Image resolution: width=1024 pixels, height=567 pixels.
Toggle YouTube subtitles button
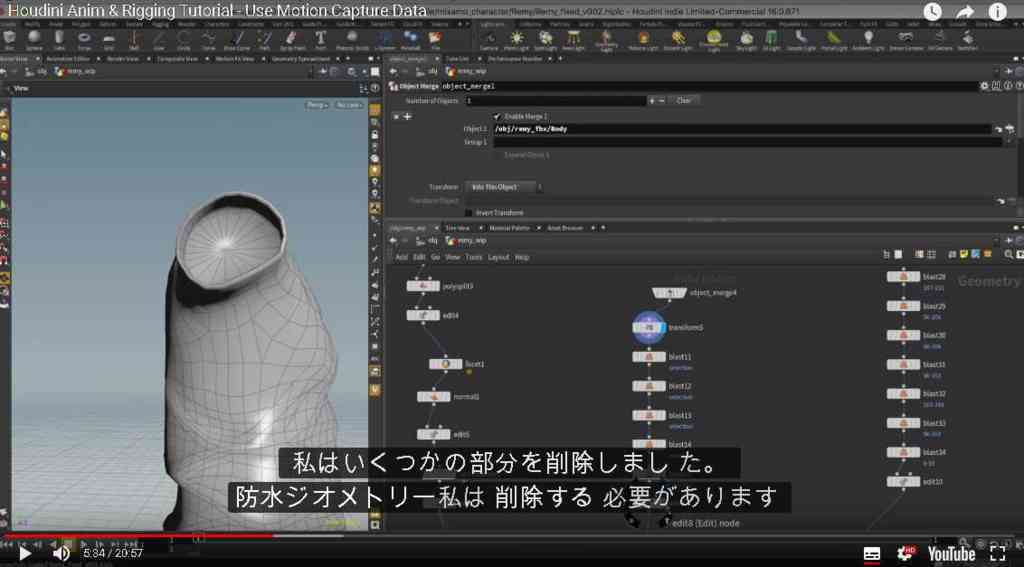click(x=872, y=555)
